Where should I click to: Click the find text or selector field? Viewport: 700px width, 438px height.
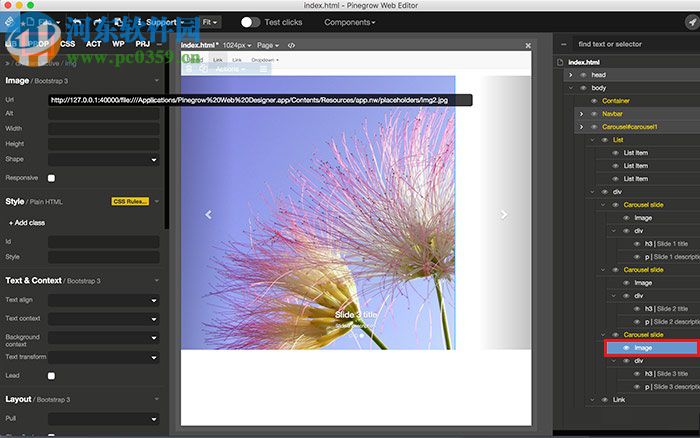point(638,44)
